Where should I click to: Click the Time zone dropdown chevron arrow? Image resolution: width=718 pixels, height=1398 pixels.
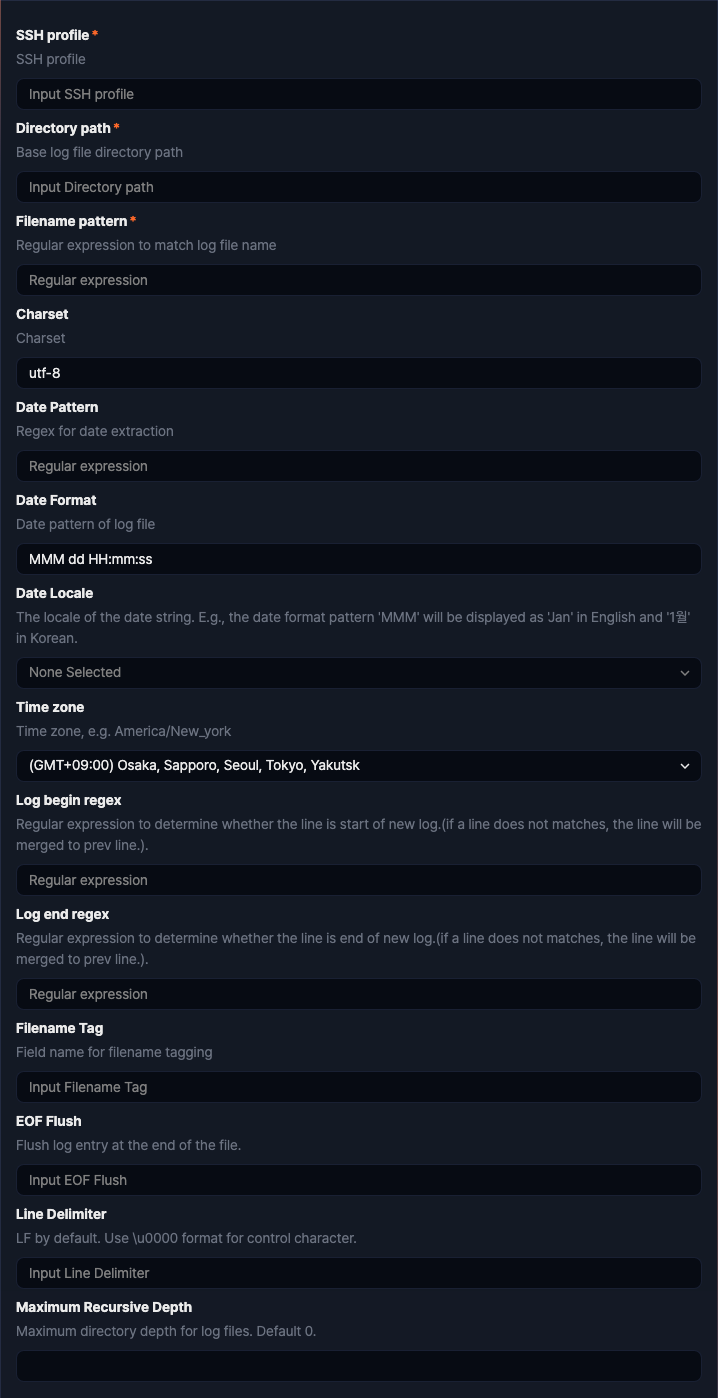[x=685, y=766]
